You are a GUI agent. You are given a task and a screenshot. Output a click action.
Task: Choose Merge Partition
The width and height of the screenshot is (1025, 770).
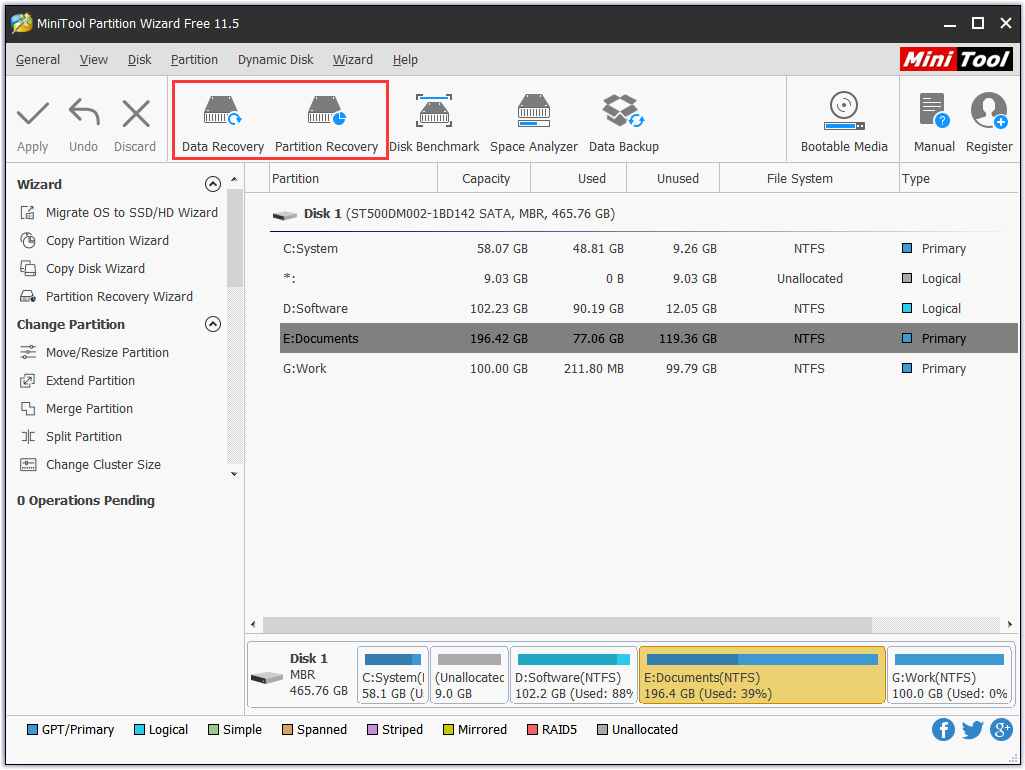(x=76, y=409)
